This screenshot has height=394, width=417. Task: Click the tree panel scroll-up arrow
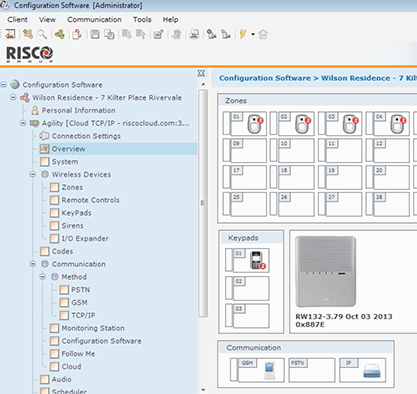coord(203,85)
